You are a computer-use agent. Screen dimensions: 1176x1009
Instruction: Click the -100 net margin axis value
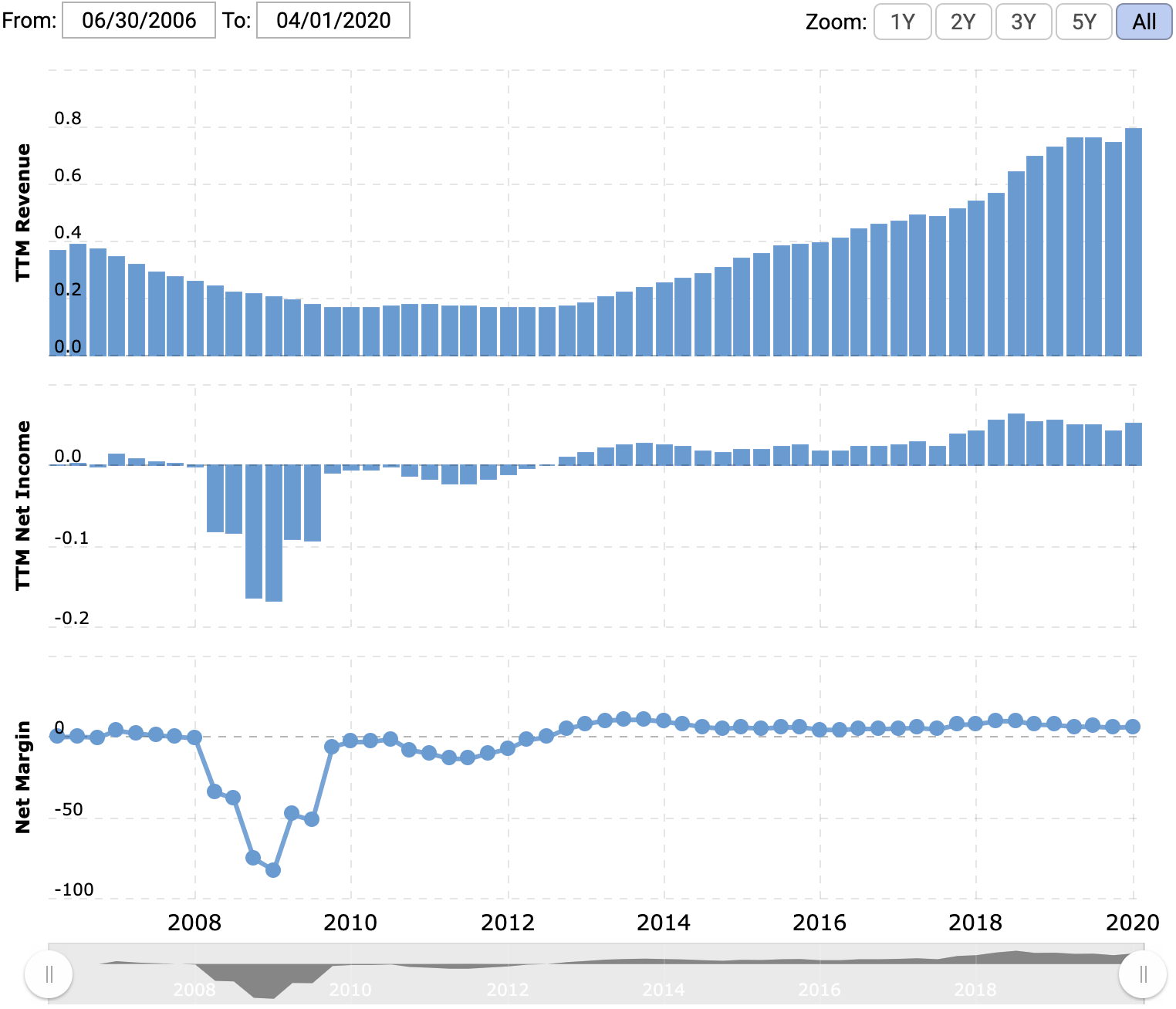pyautogui.click(x=74, y=889)
